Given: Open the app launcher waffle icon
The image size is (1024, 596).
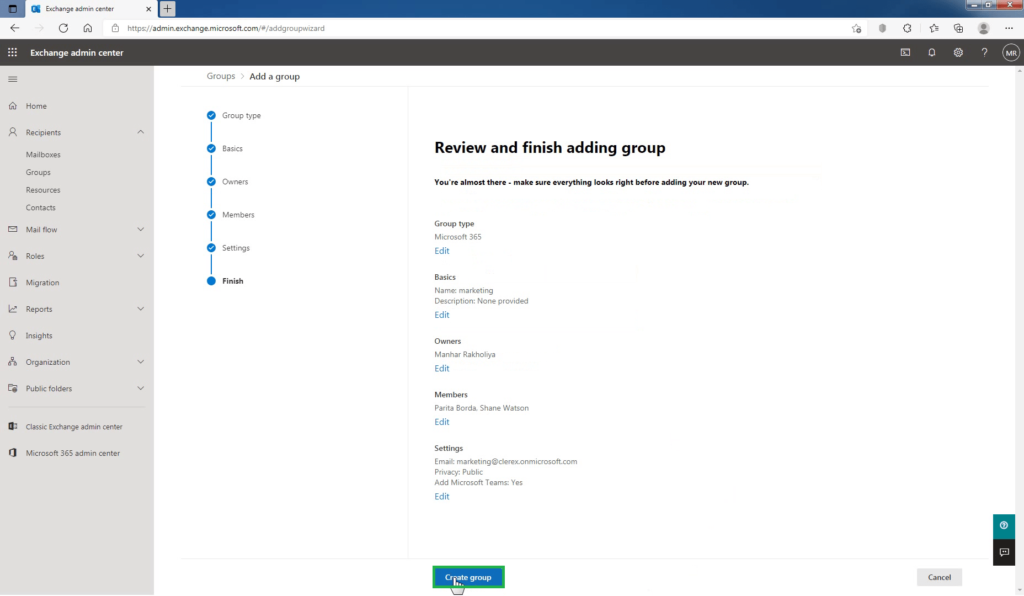Looking at the screenshot, I should [x=12, y=52].
